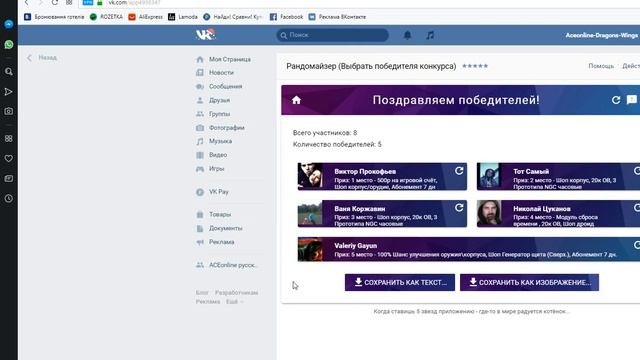
Task: Open ACEonline русск. group shortcut
Action: (227, 265)
